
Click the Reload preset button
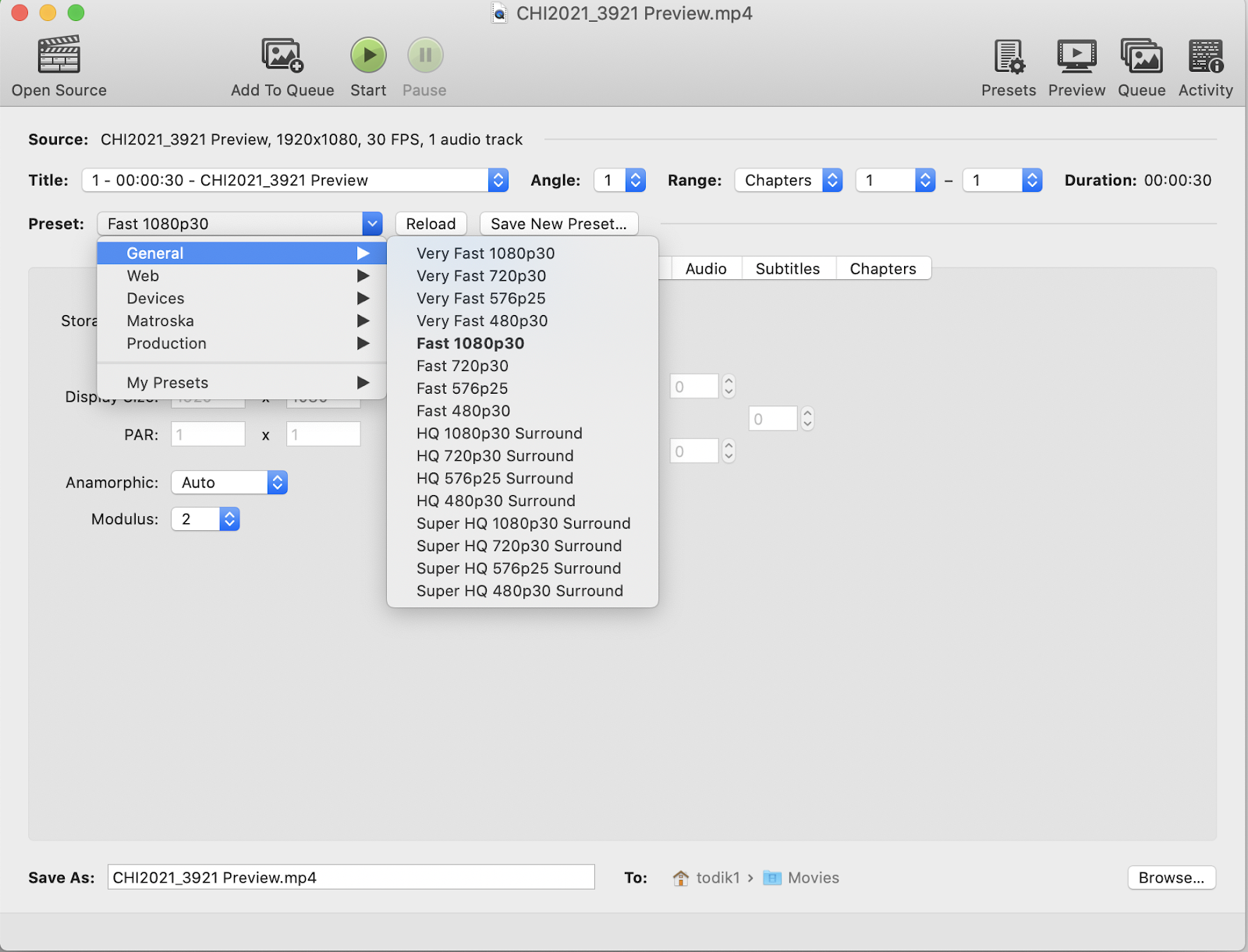431,224
